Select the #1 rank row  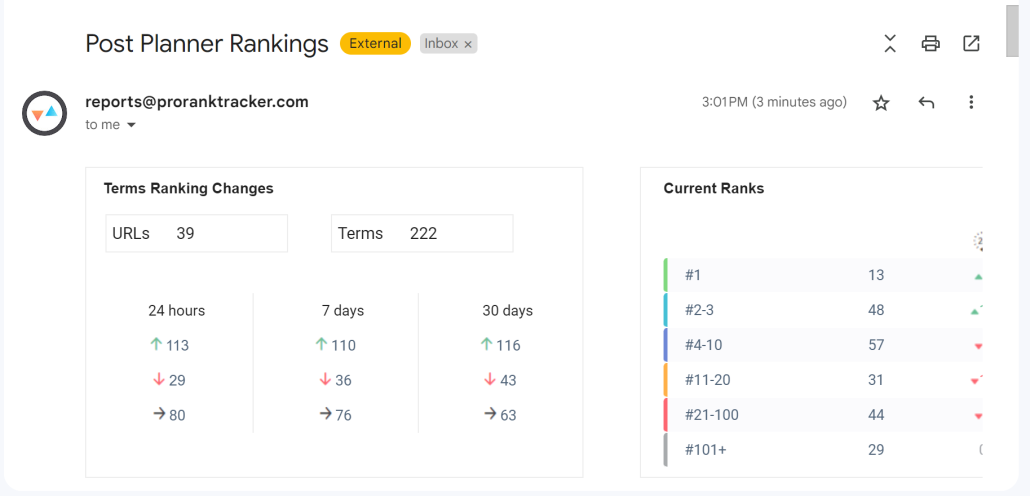click(x=823, y=275)
